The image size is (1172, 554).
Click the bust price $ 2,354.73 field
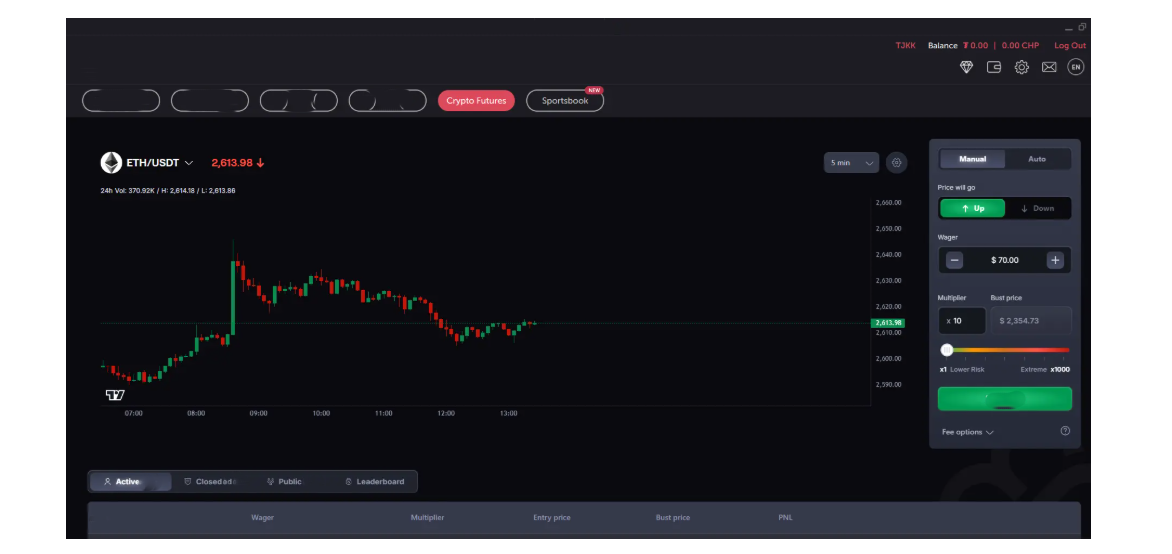point(1031,321)
